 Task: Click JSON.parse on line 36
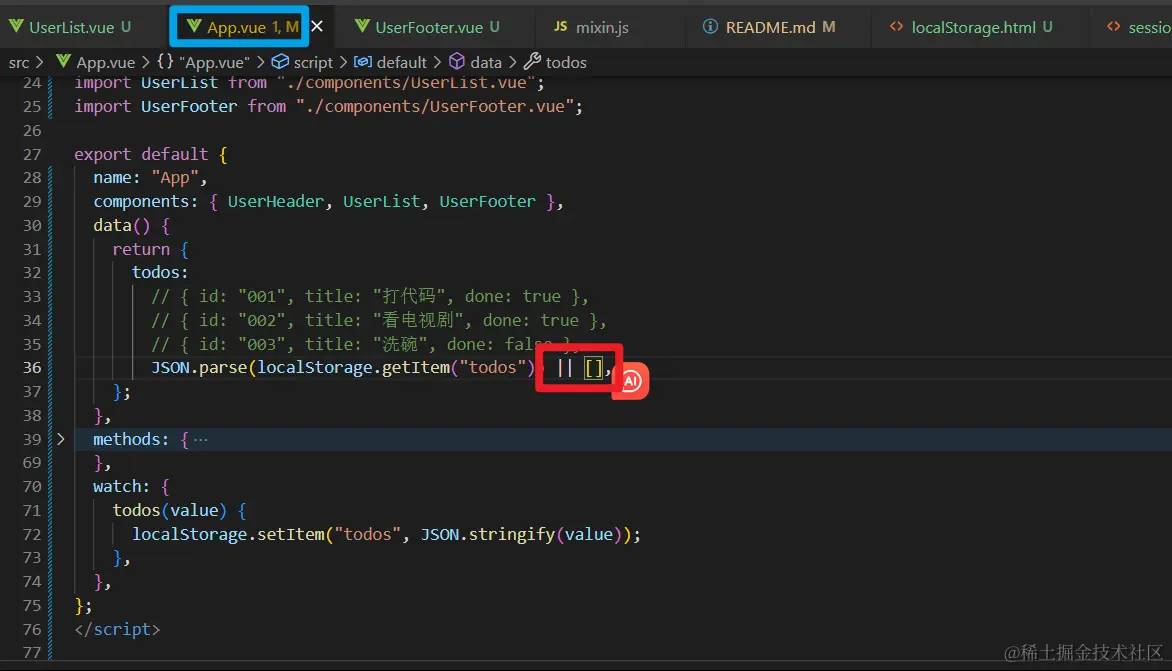click(200, 368)
